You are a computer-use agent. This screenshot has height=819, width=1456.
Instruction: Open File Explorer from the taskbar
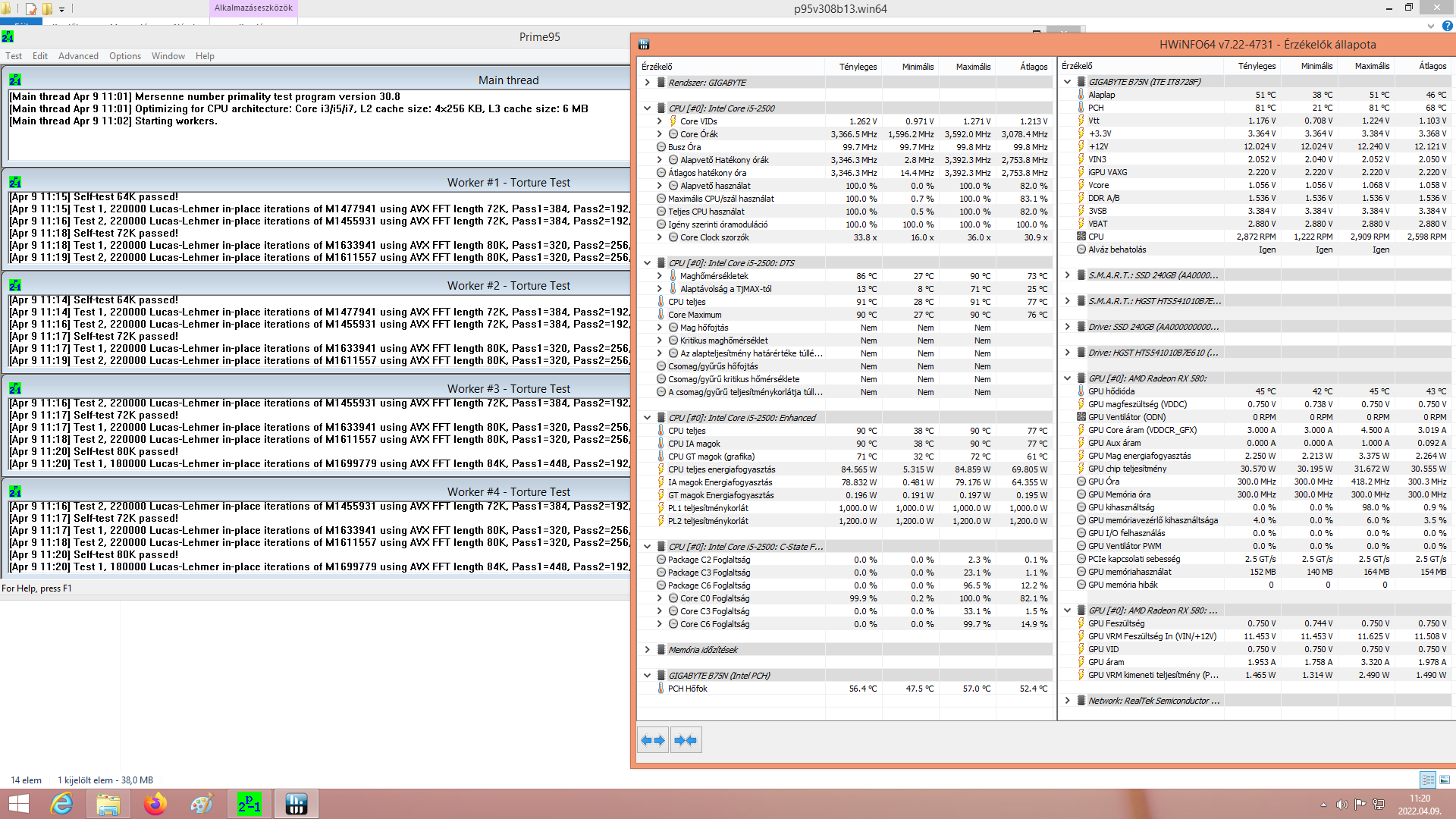pyautogui.click(x=108, y=804)
